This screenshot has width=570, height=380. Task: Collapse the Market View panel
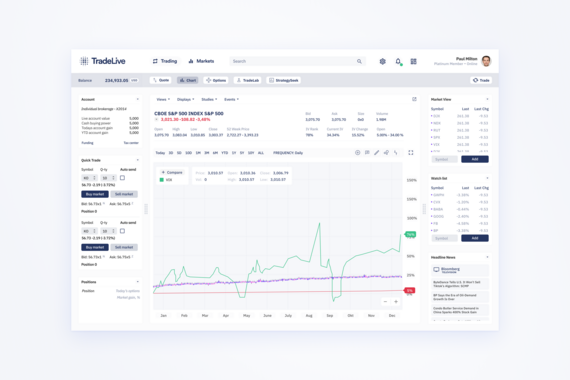pos(487,99)
